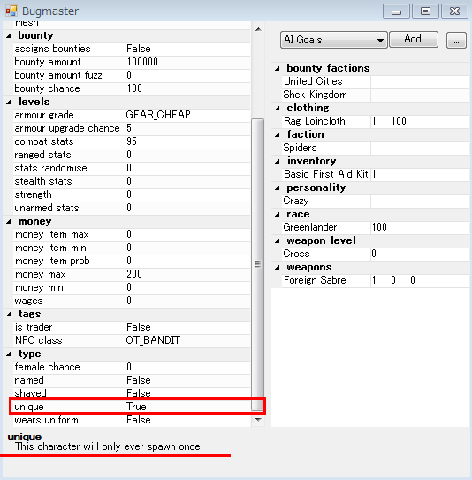Click the property list scrollbar thumb
Screen dimensions: 472x480
click(x=258, y=264)
